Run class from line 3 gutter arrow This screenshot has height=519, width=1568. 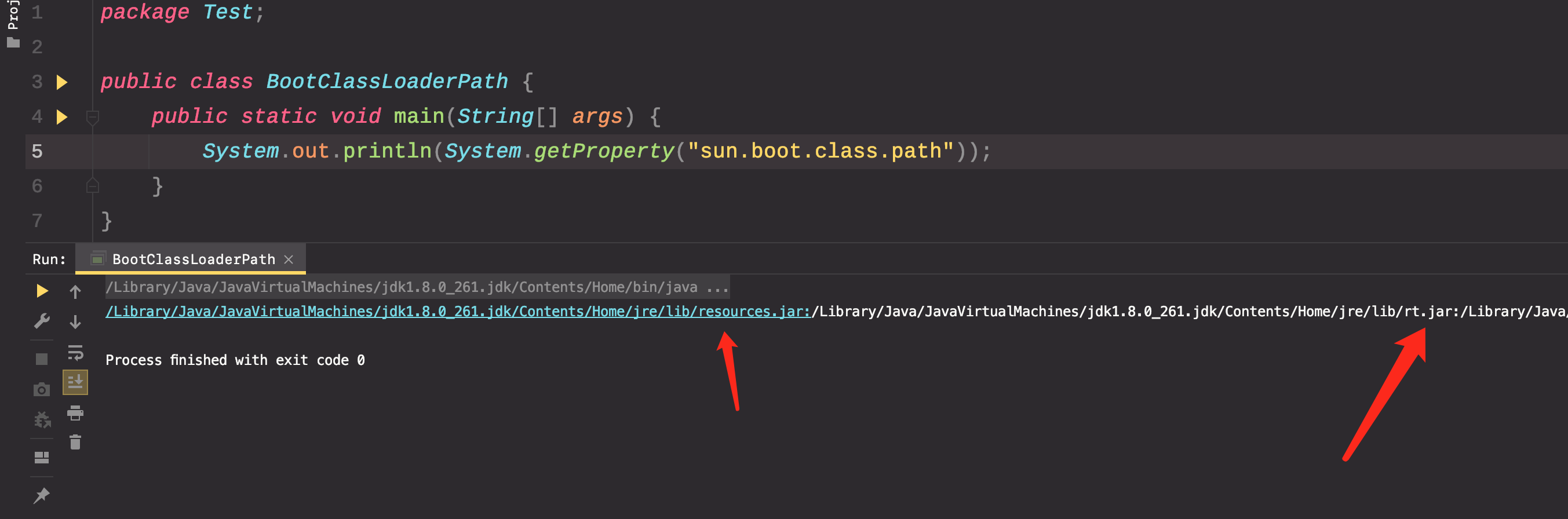(x=61, y=82)
